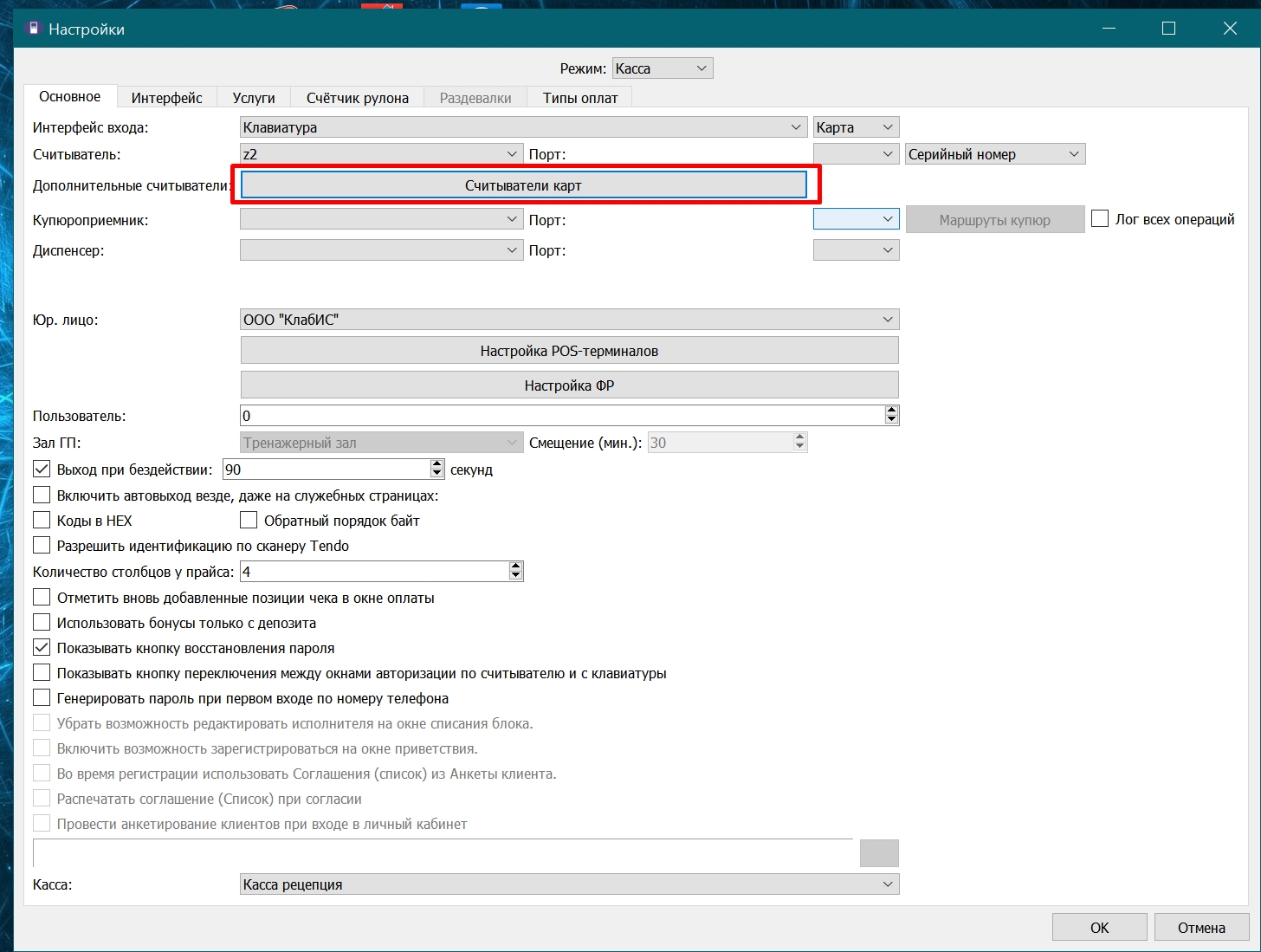Expand the Интерфейс входа Клавиатура dropdown
The height and width of the screenshot is (952, 1261).
(x=524, y=127)
